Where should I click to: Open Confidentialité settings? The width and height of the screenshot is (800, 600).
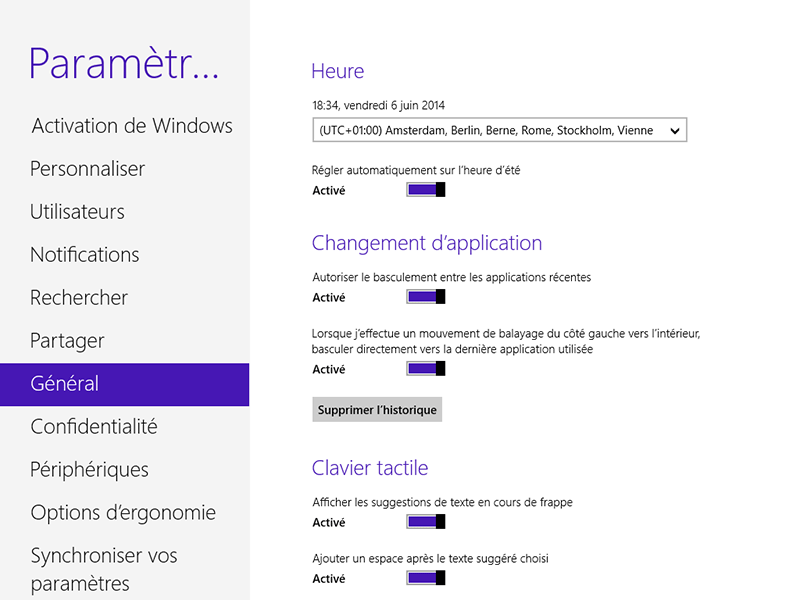[94, 427]
